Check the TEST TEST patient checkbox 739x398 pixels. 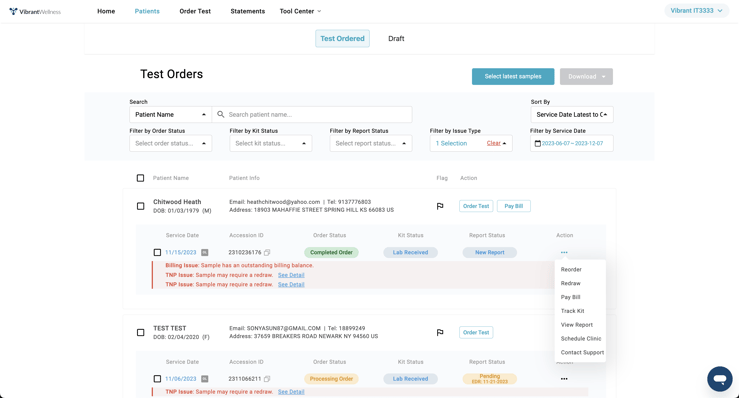[x=140, y=332]
